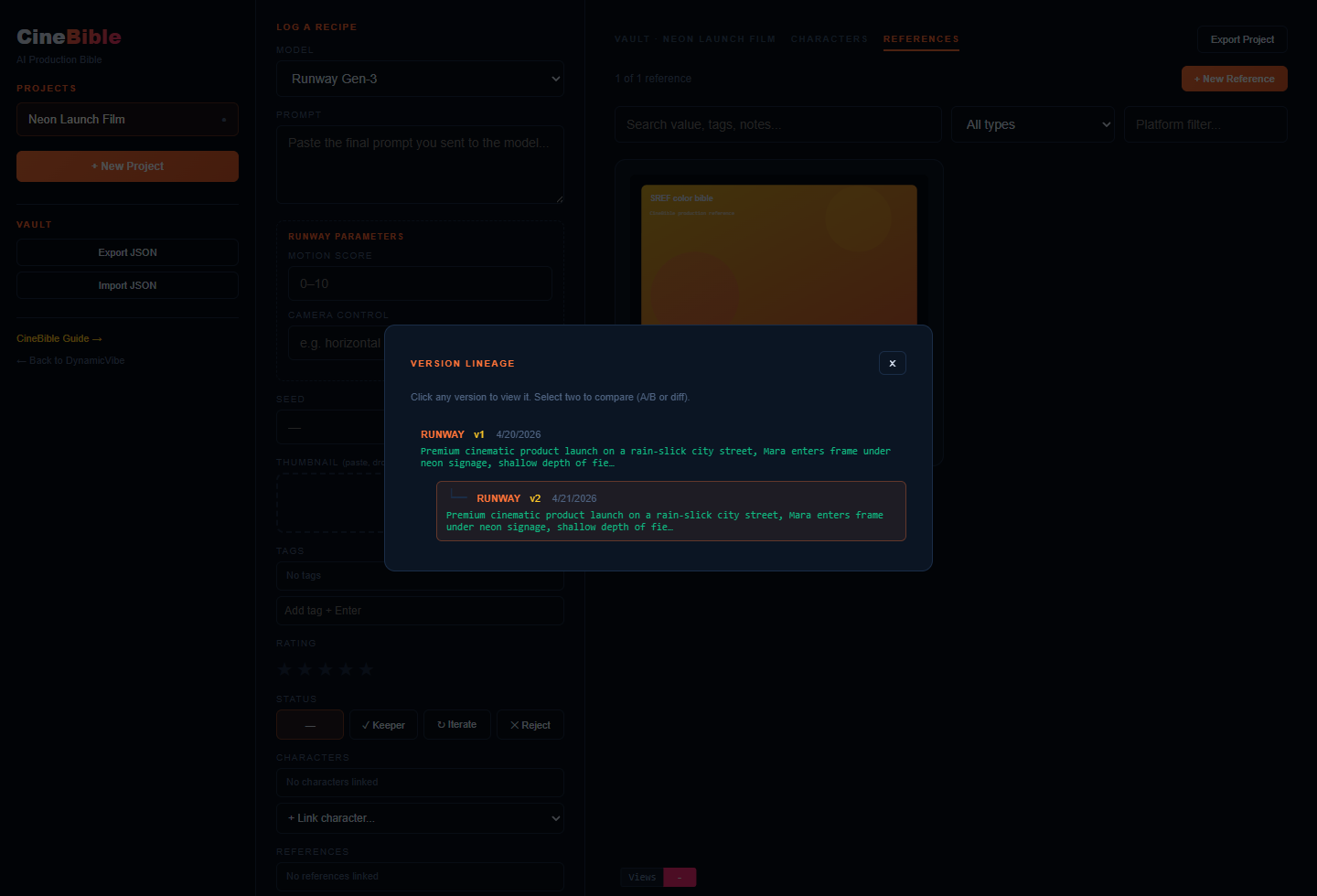Switch to the Characters tab
Screen dimensions: 1317x896
coord(830,39)
